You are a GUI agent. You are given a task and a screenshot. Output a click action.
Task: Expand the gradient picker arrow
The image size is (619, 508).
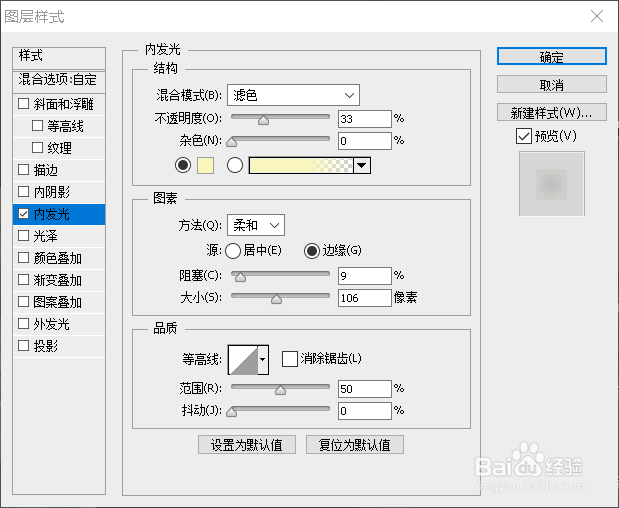click(362, 165)
